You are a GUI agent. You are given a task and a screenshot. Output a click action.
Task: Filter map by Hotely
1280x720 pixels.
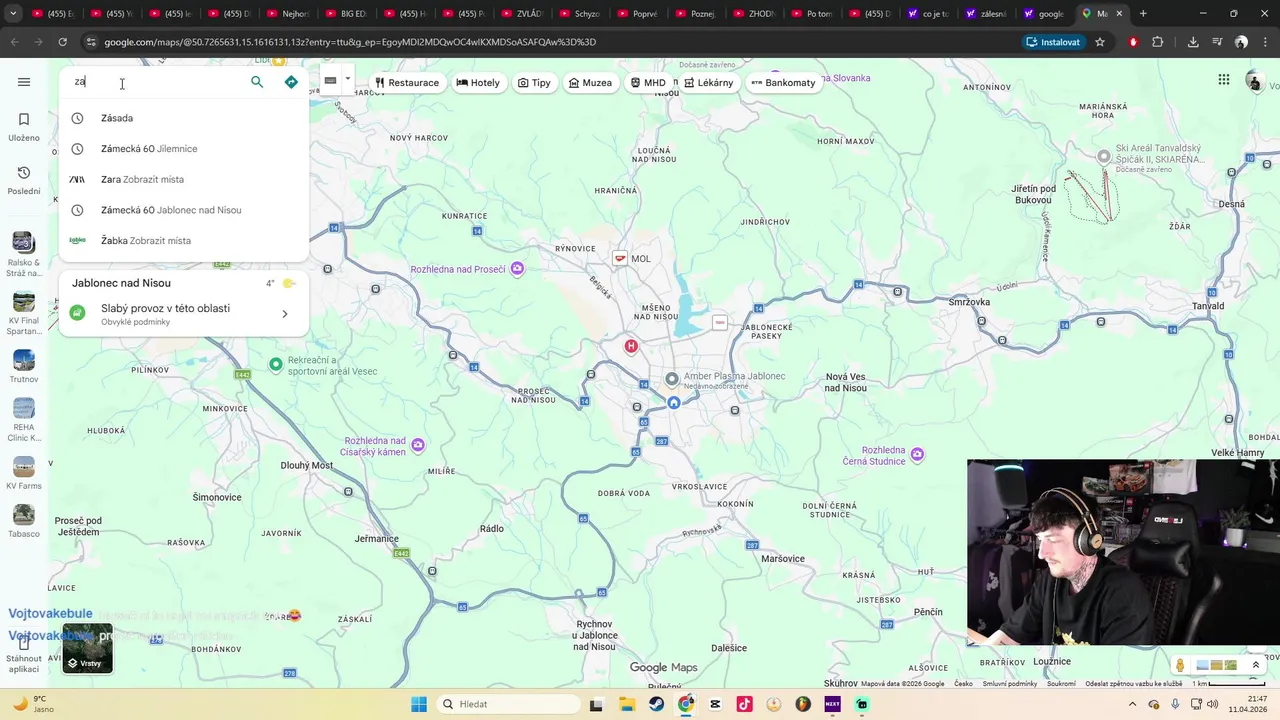point(478,83)
